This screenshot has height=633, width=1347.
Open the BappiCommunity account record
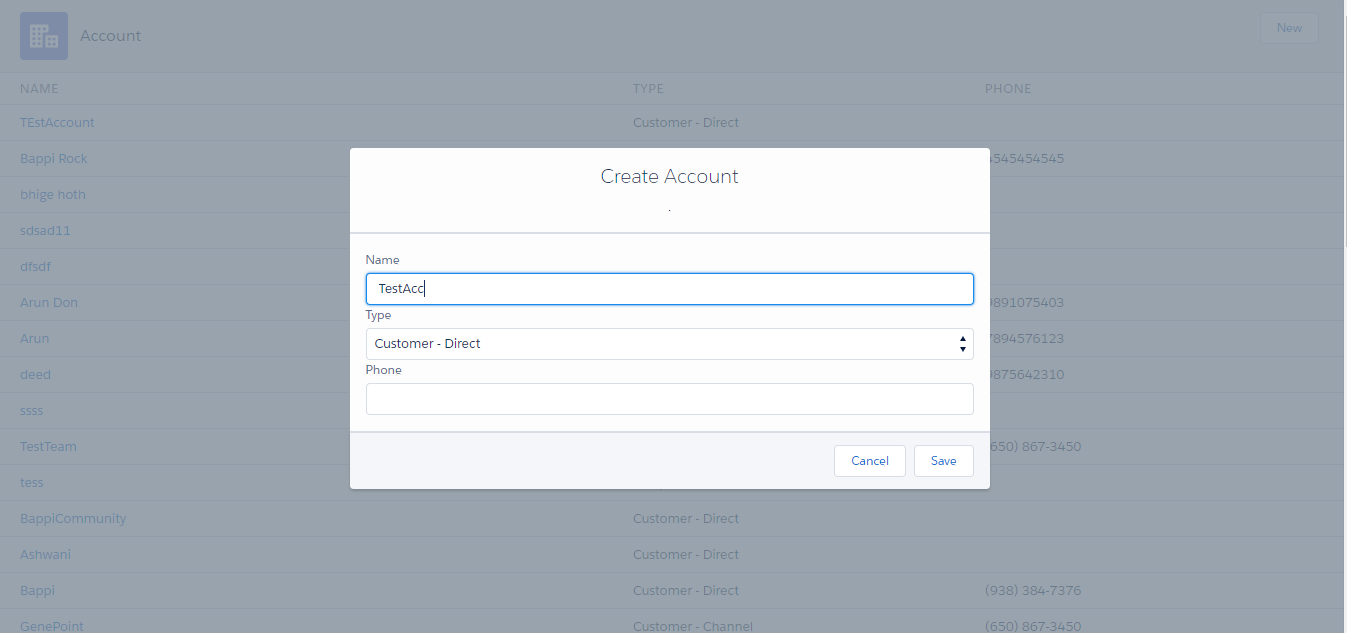pyautogui.click(x=73, y=518)
